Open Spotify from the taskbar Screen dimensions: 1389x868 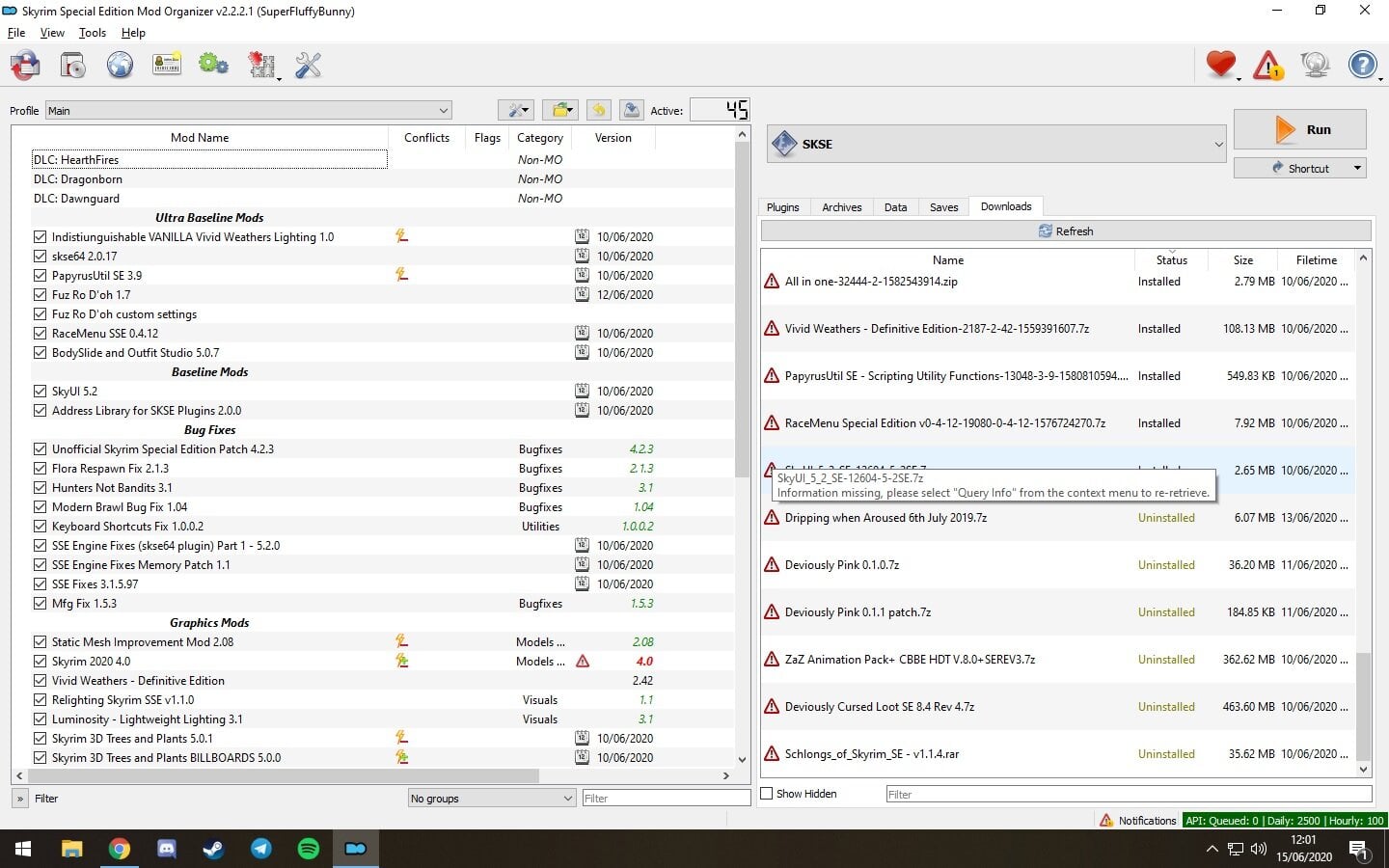point(309,849)
